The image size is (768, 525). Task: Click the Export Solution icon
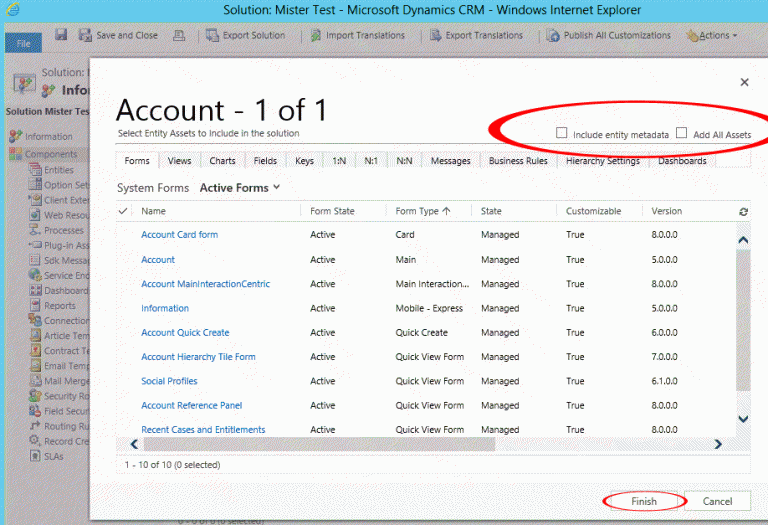point(212,35)
